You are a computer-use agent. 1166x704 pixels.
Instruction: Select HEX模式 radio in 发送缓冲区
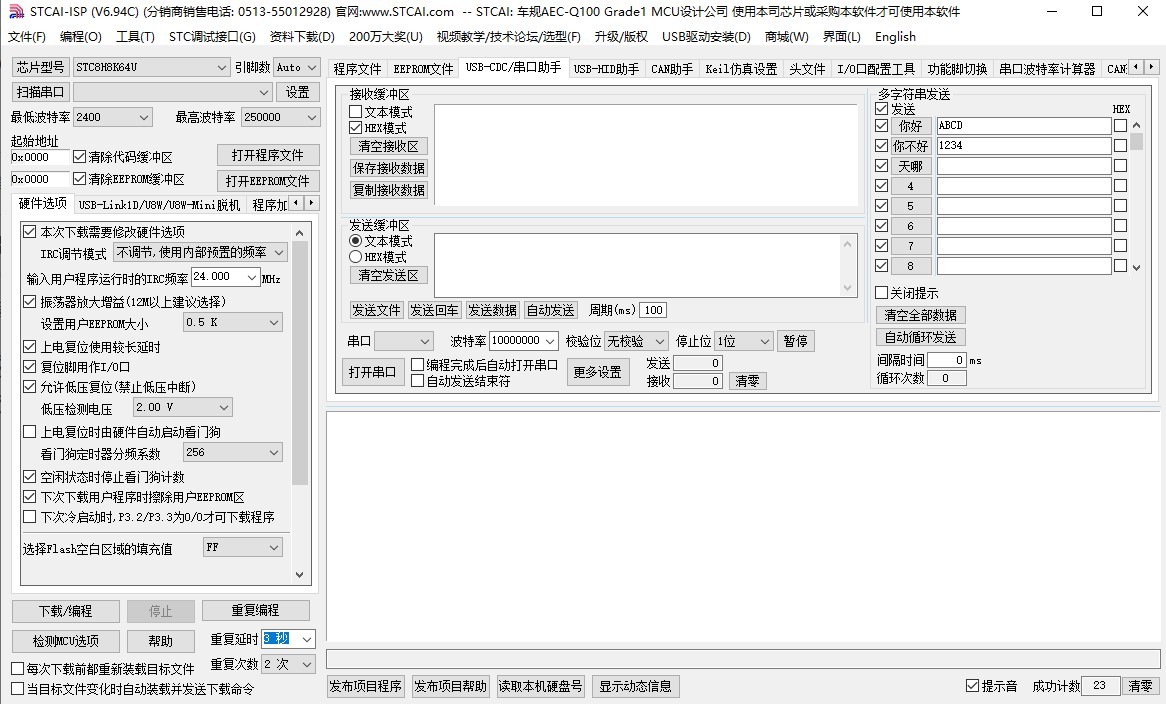[x=355, y=257]
